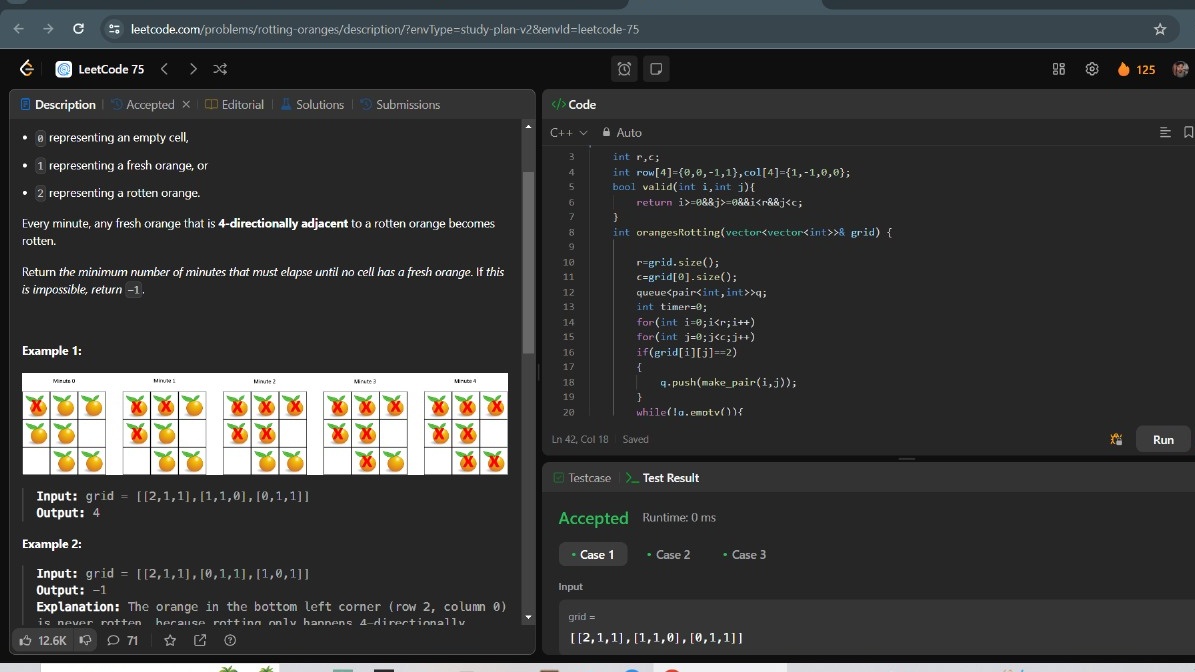
Task: Switch to the Test Result tab
Action: pyautogui.click(x=662, y=478)
